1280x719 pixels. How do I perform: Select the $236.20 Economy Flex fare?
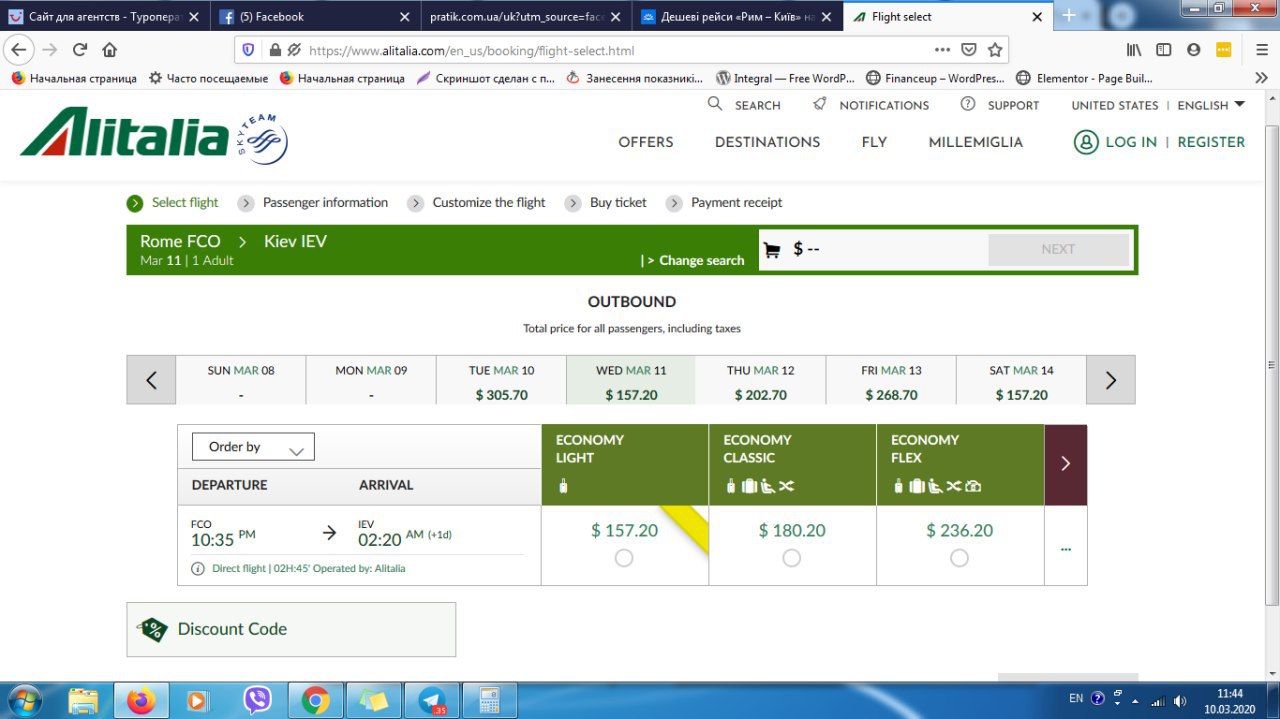[959, 558]
